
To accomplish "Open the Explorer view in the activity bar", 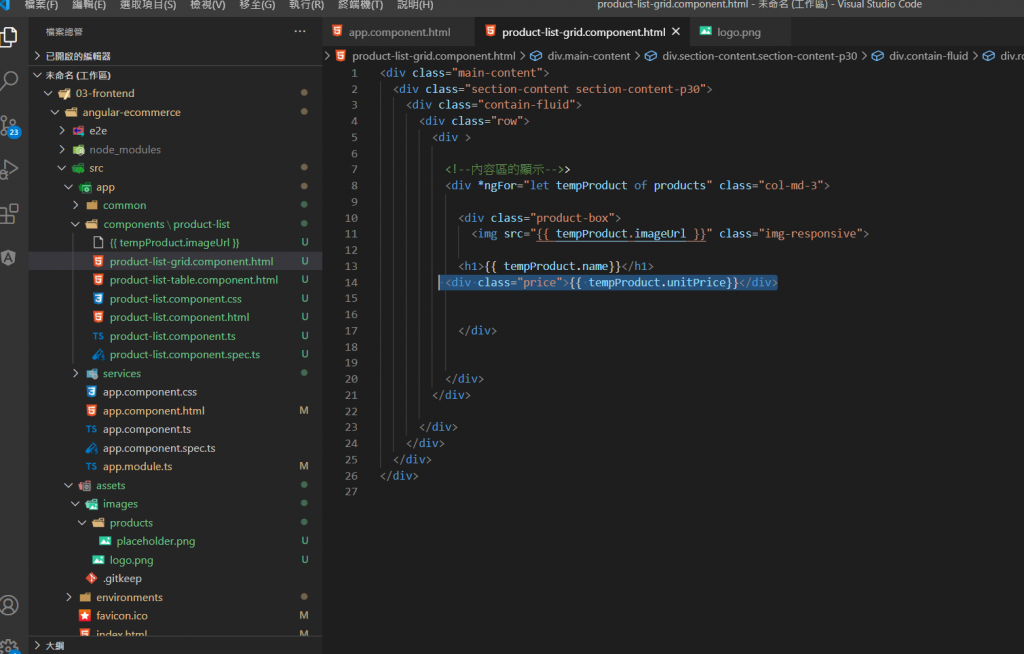I will pyautogui.click(x=10, y=38).
